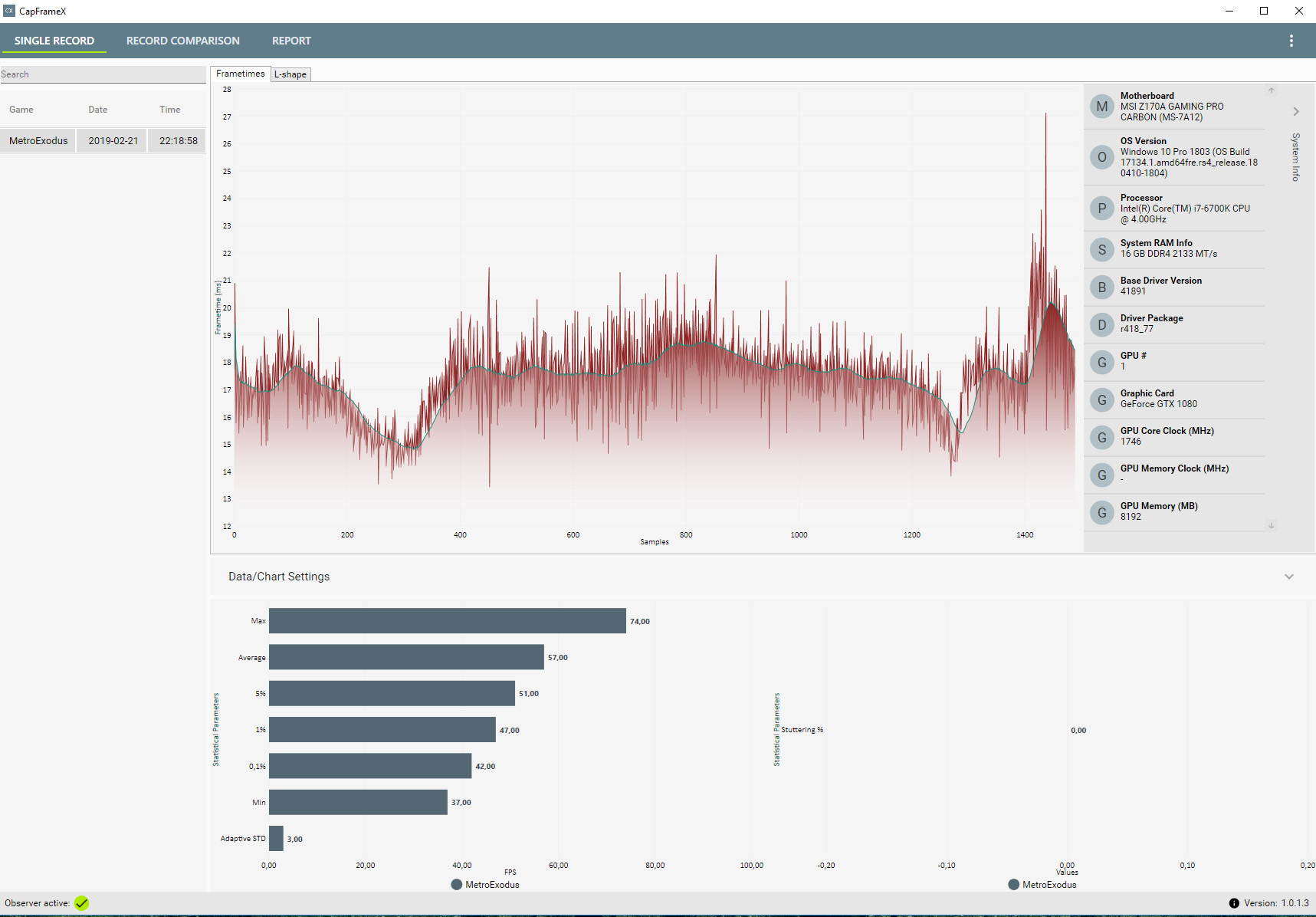Image resolution: width=1316 pixels, height=917 pixels.
Task: Click the GeForce GTX 1080 text
Action: coord(1159,404)
